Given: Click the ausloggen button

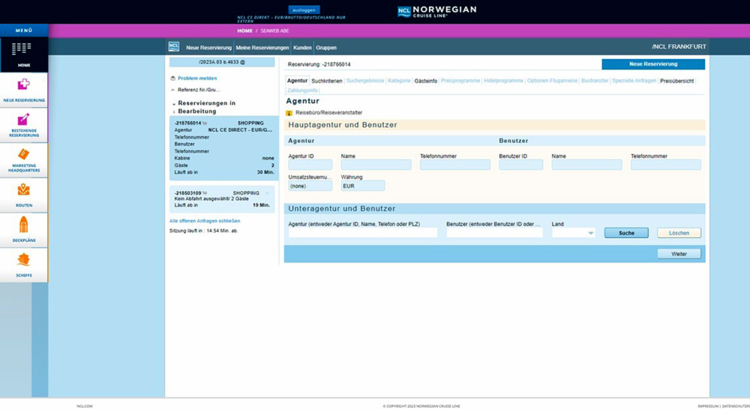Looking at the screenshot, I should 304,10.
